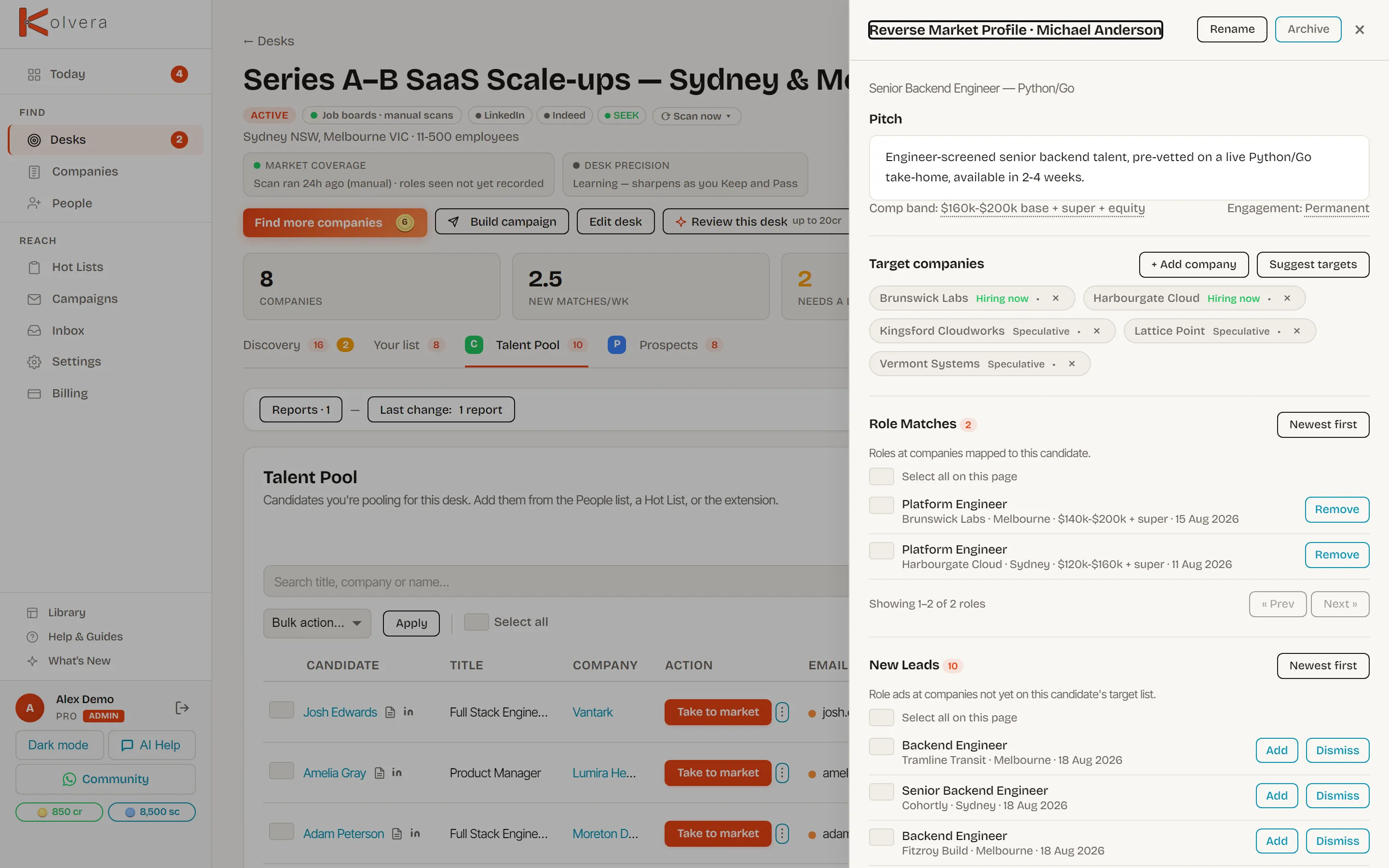The image size is (1389, 868).
Task: Click the Talent Pool search field
Action: [x=556, y=582]
